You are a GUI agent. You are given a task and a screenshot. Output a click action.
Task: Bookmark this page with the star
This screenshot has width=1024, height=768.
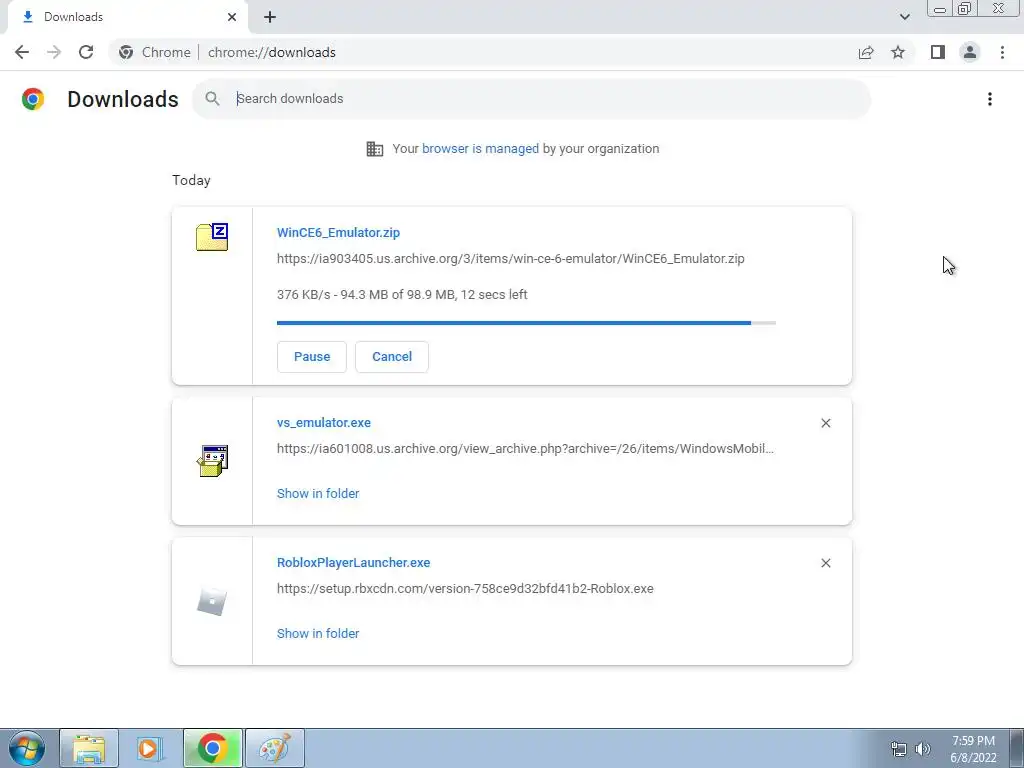pos(898,52)
